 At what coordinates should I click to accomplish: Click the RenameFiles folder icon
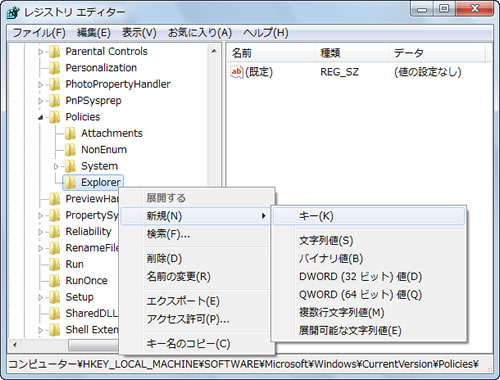[x=54, y=248]
